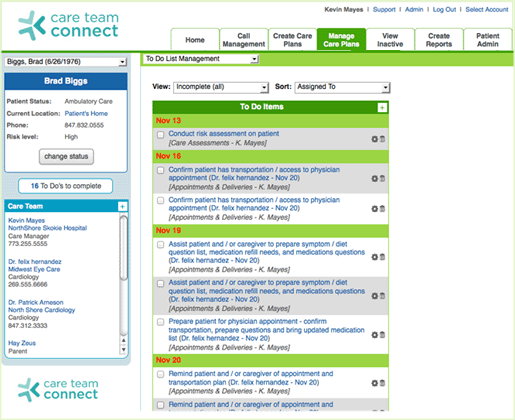Check the Prepare patient for physician appointment box
This screenshot has height=420, width=515.
click(161, 322)
